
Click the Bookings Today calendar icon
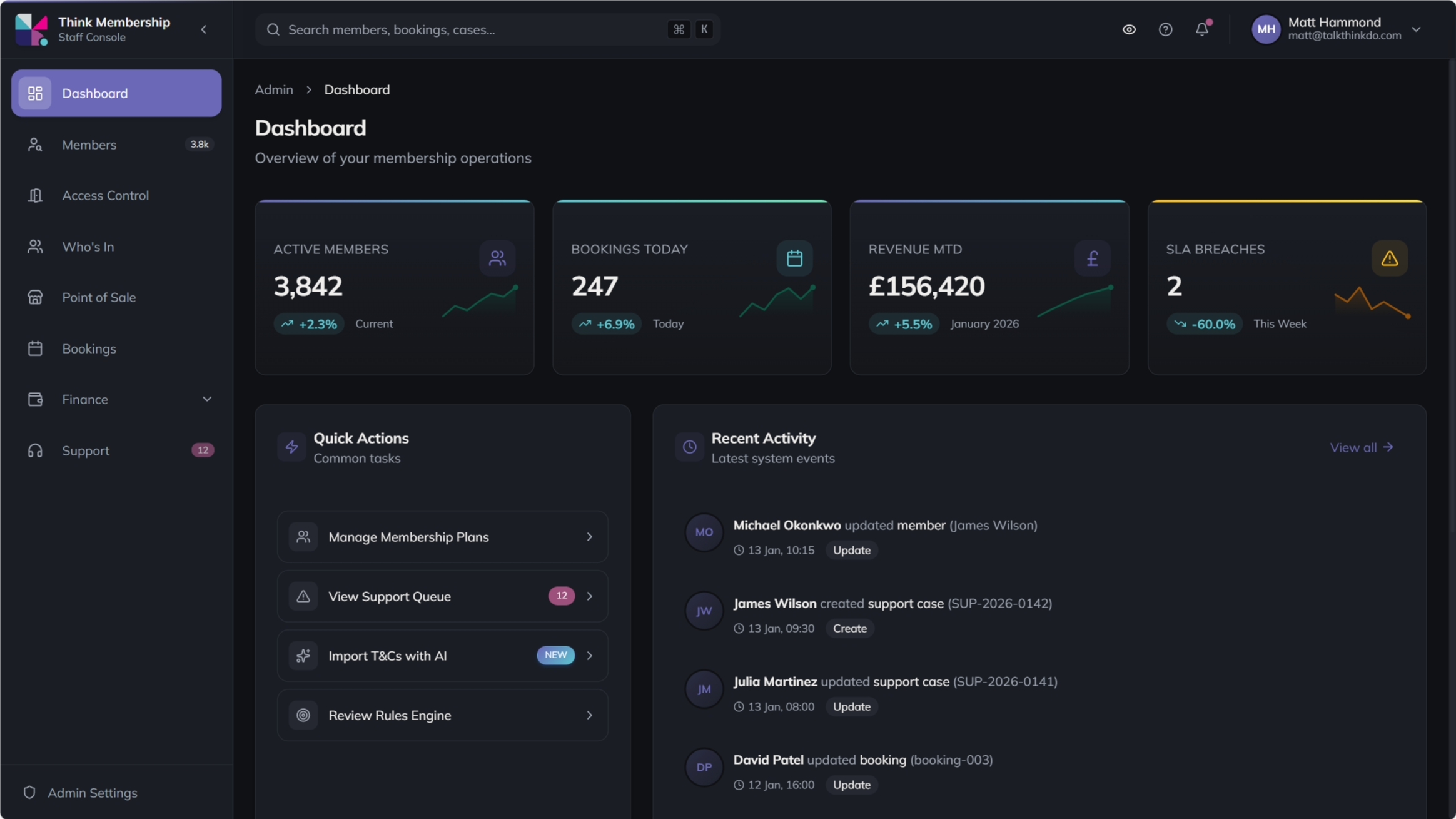[794, 258]
